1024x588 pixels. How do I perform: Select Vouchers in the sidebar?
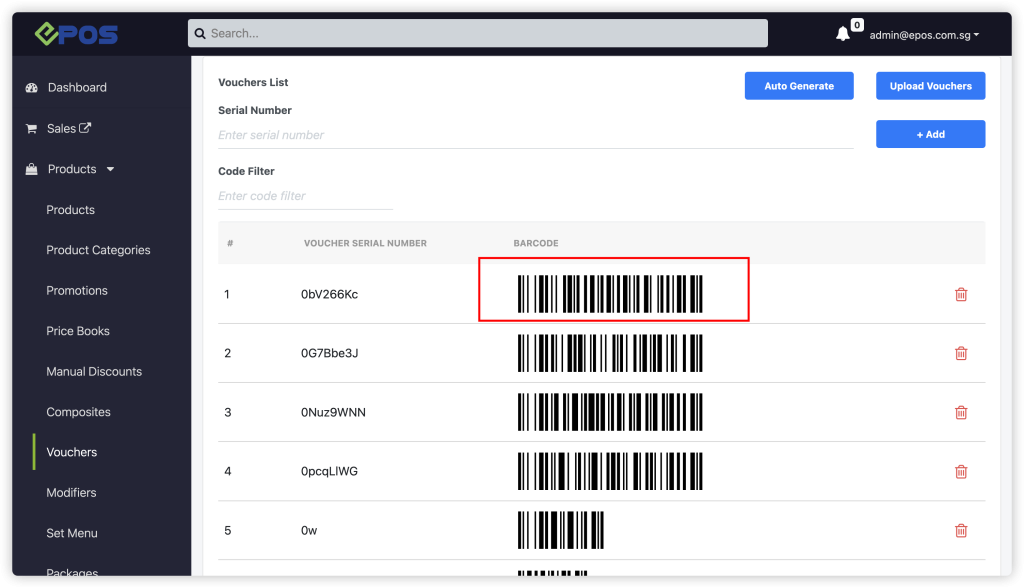[72, 452]
